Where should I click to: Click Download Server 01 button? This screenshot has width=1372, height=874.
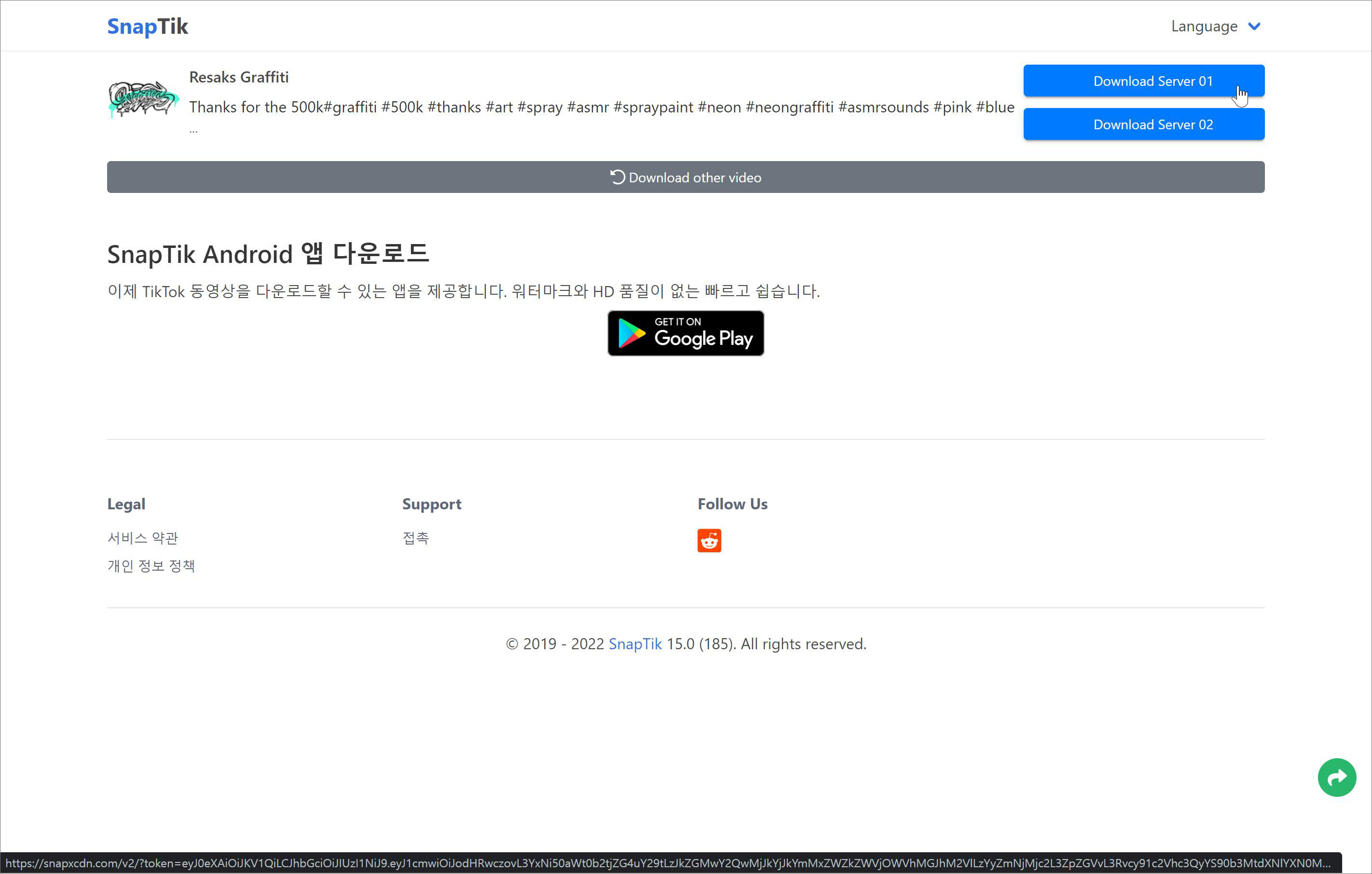coord(1143,81)
